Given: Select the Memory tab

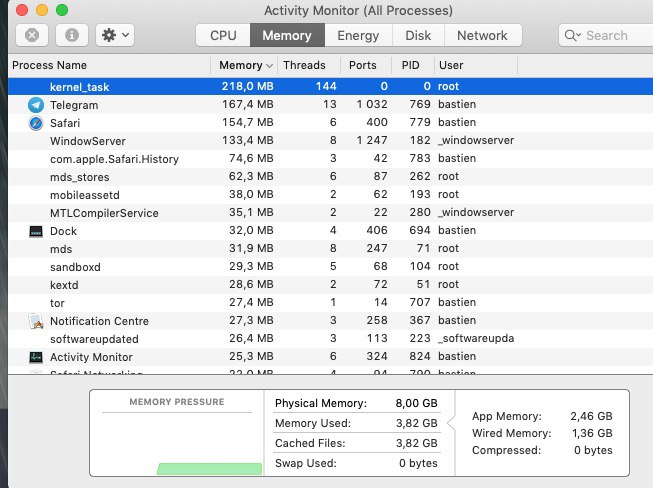Looking at the screenshot, I should 287,35.
